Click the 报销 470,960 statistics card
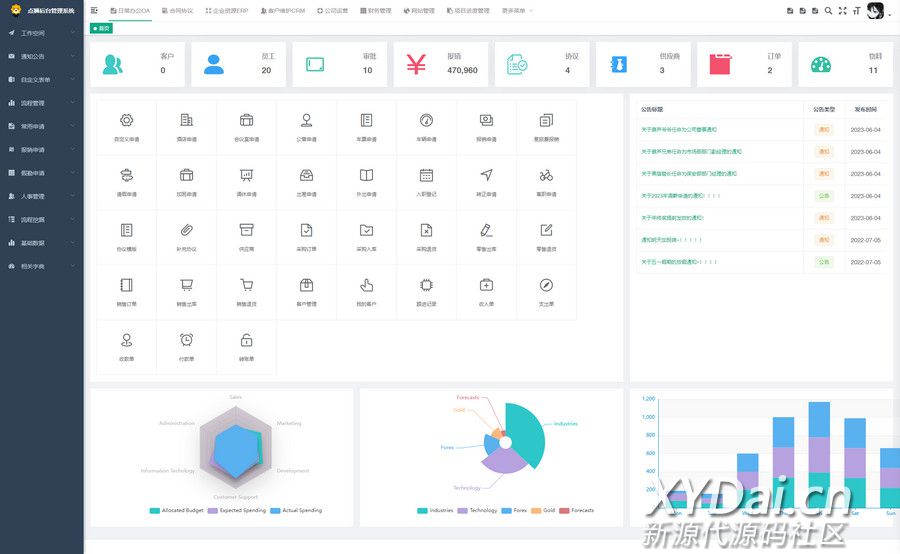This screenshot has height=554, width=900. point(440,64)
